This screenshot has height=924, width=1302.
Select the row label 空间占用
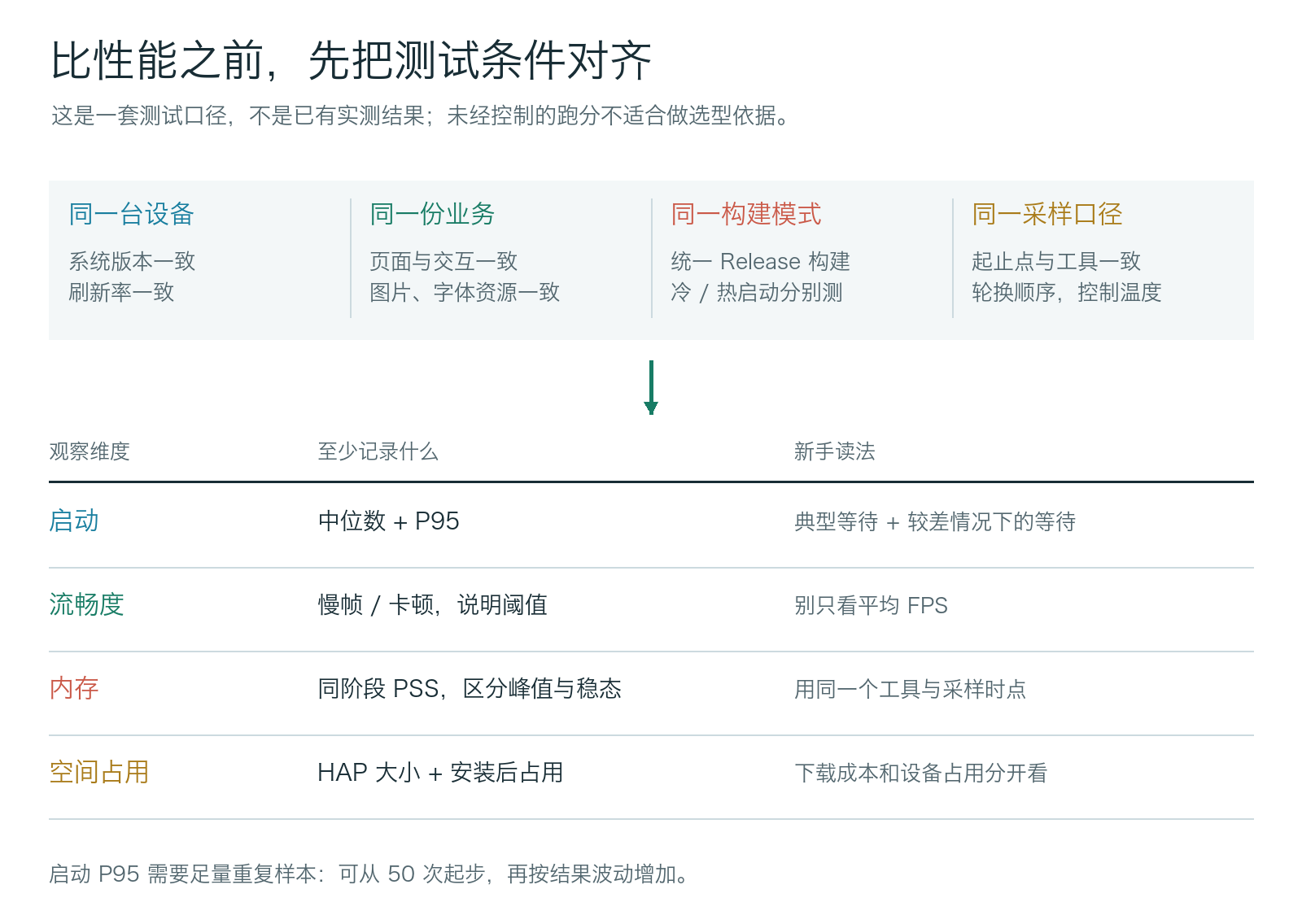(99, 772)
